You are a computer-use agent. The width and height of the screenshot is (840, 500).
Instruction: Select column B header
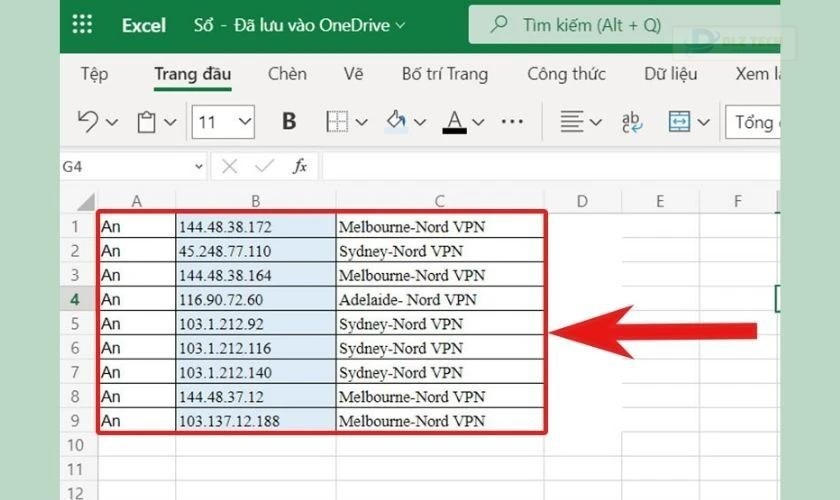pos(256,202)
